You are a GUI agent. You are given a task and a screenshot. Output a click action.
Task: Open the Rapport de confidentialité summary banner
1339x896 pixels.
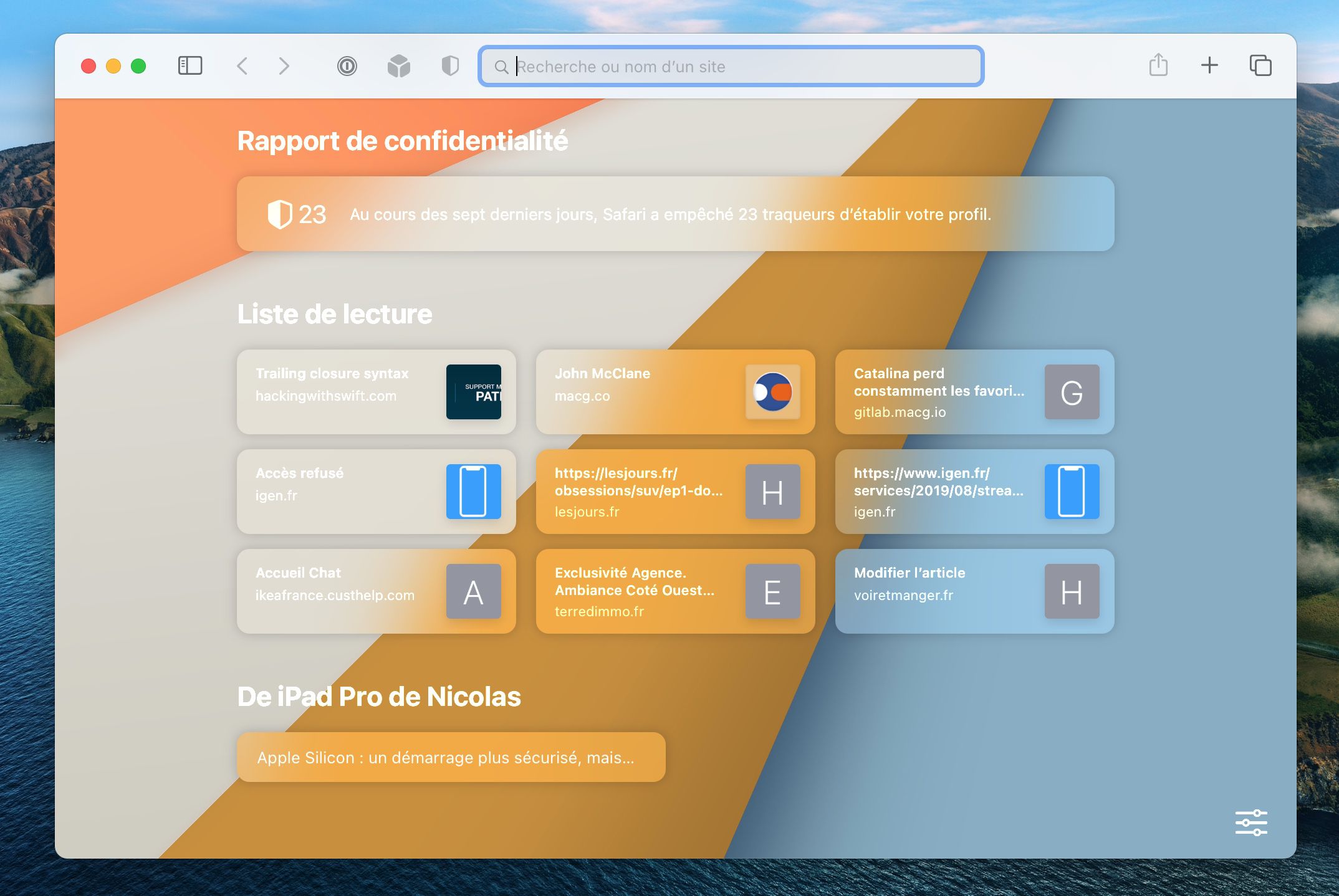click(674, 214)
